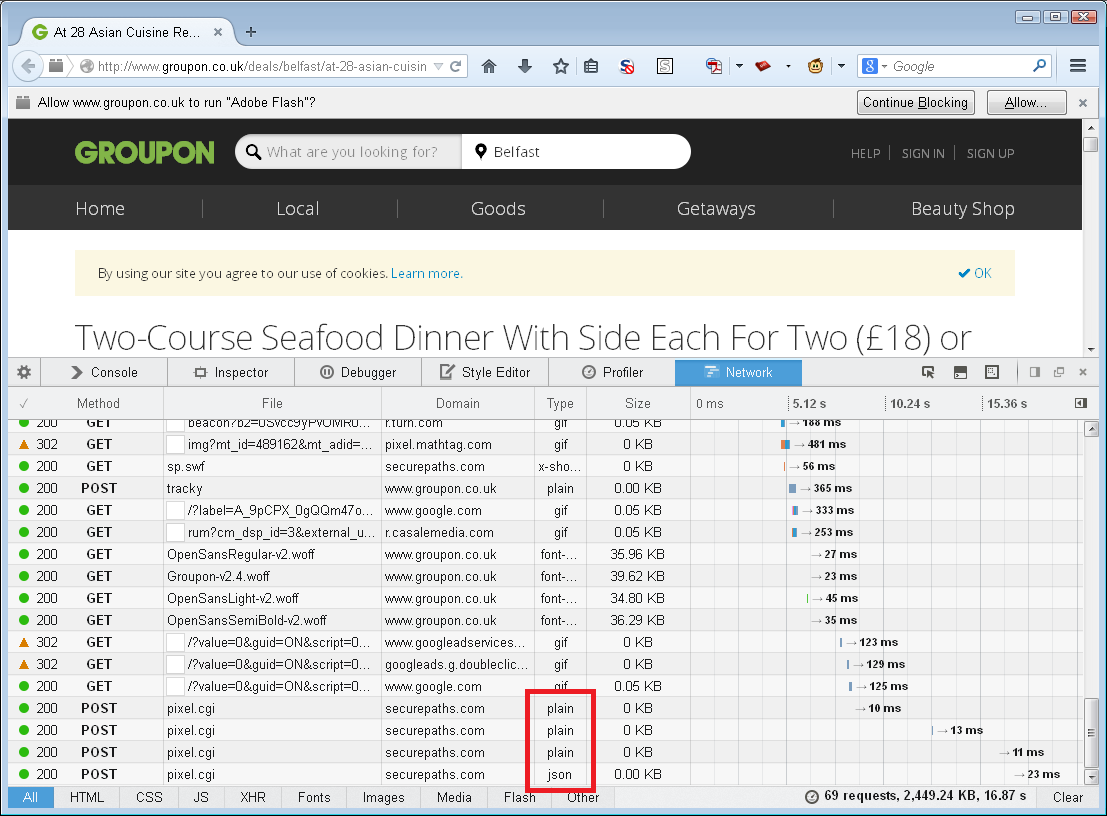Click the boxed S toolbar icon
1107x816 pixels.
click(x=665, y=66)
